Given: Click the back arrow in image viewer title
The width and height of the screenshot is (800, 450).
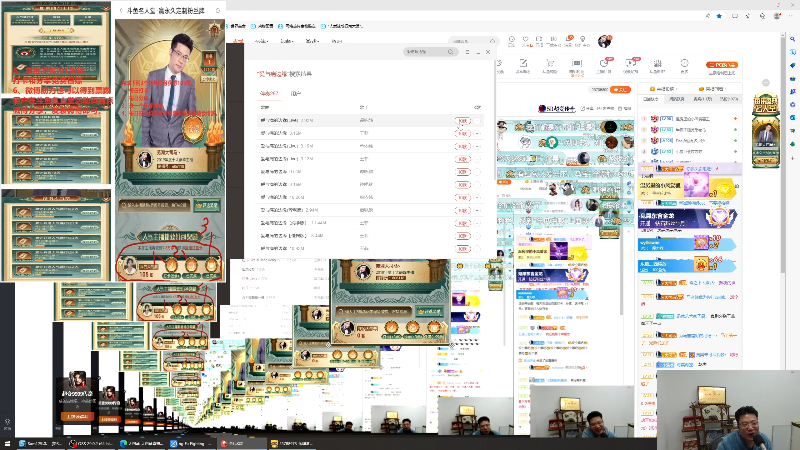Looking at the screenshot, I should tap(121, 10).
